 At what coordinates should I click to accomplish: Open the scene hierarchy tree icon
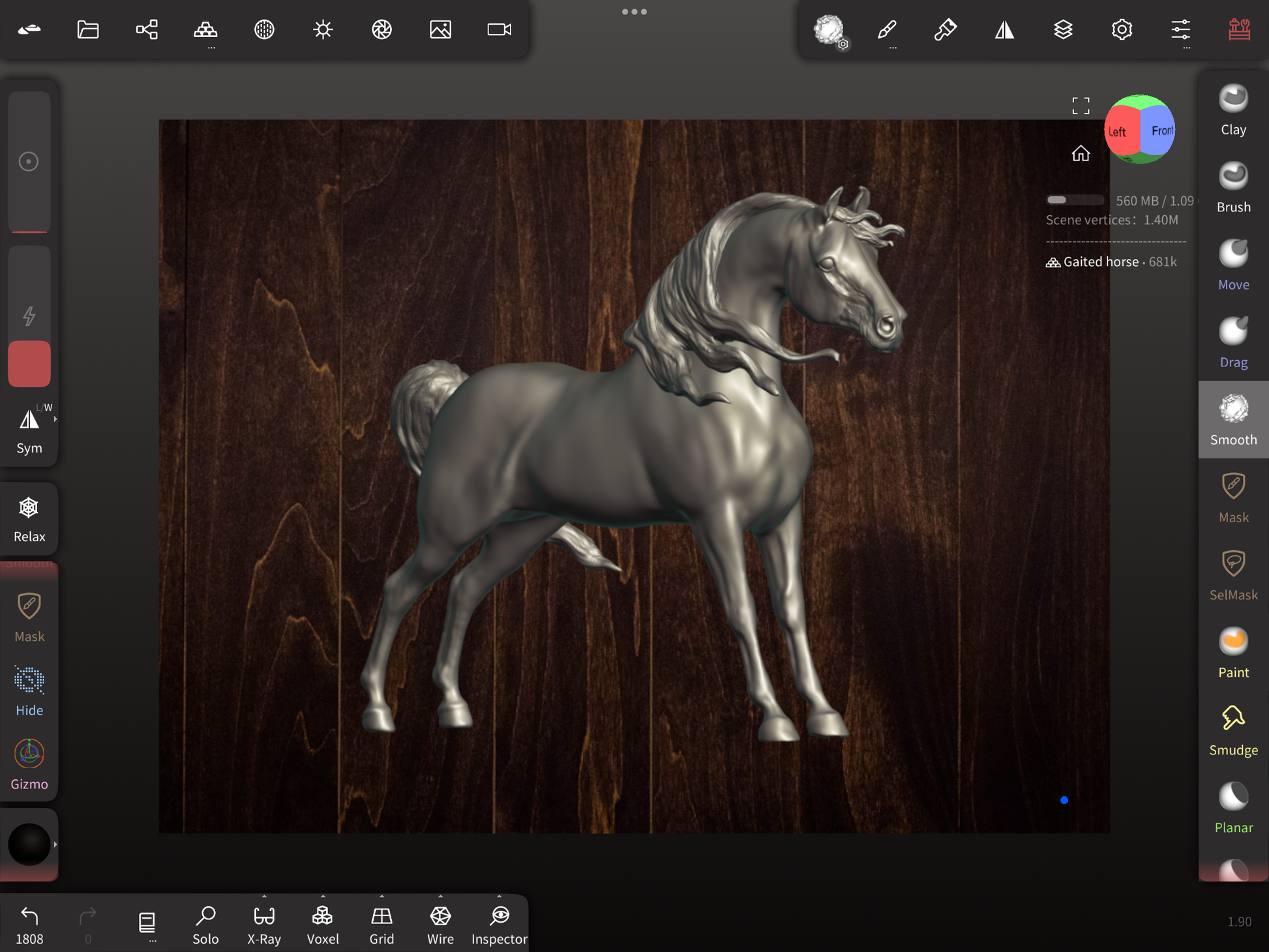click(147, 29)
